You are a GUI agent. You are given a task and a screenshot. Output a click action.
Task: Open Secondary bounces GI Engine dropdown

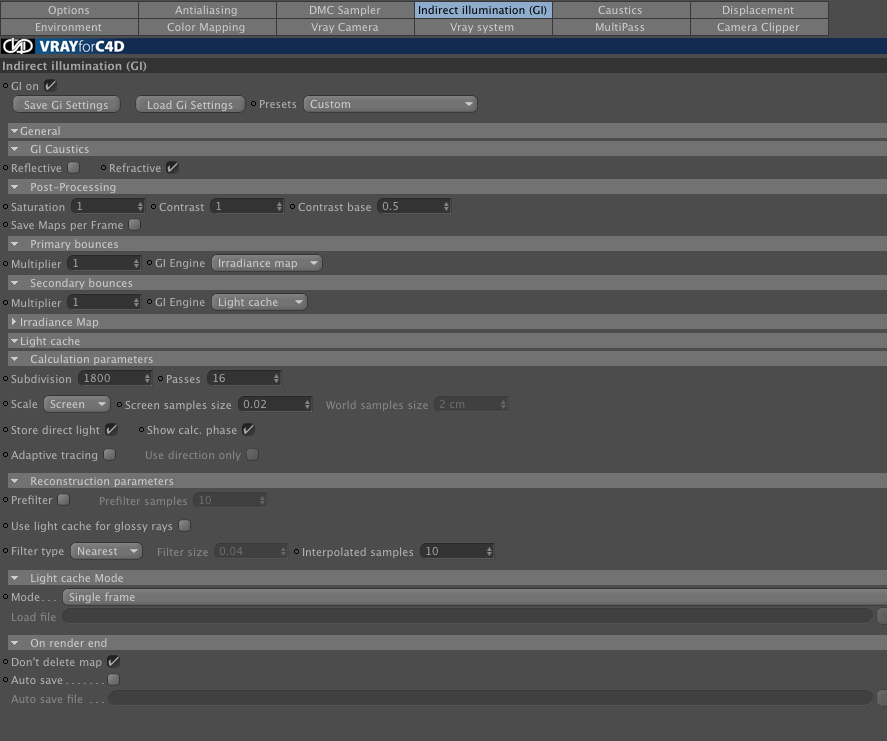point(260,302)
